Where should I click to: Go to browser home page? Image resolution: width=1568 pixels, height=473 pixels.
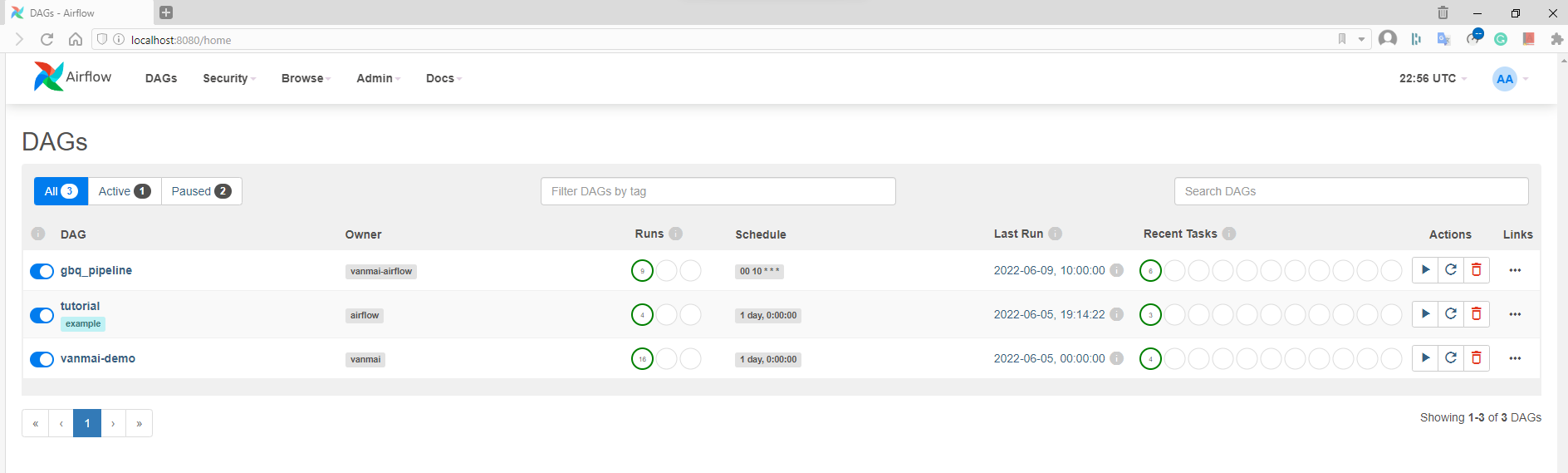click(x=76, y=39)
